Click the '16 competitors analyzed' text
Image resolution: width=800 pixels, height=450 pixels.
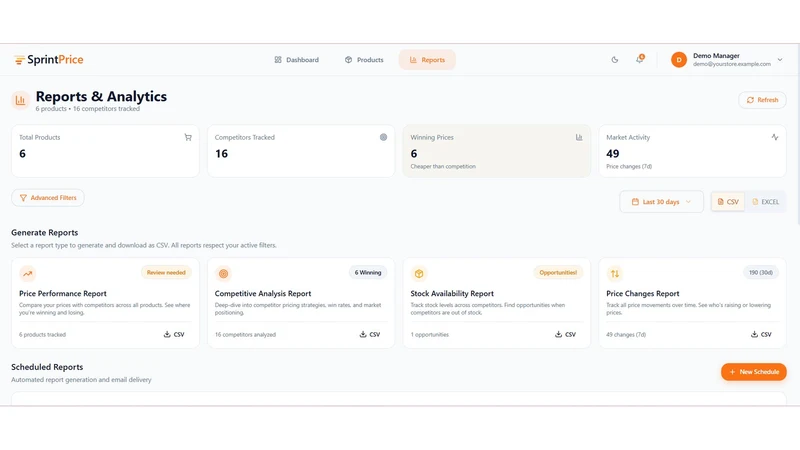(245, 335)
